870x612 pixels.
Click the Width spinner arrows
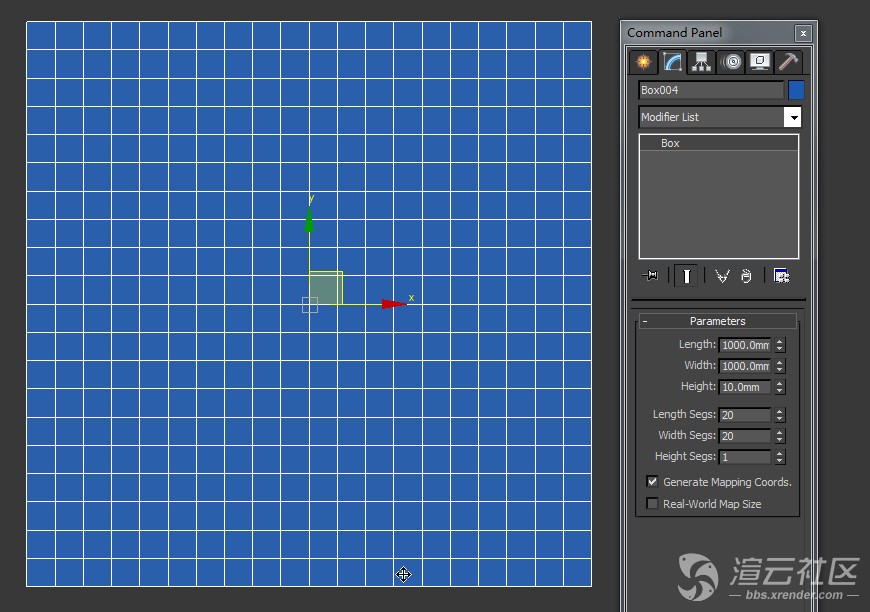coord(780,366)
